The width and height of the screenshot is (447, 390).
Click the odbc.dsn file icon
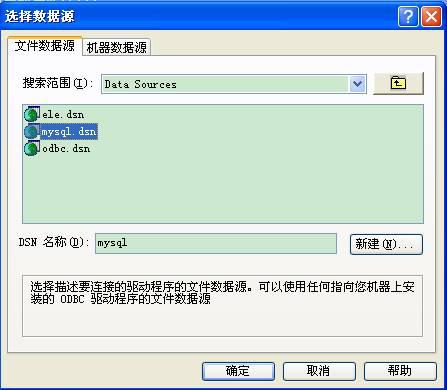(x=32, y=148)
